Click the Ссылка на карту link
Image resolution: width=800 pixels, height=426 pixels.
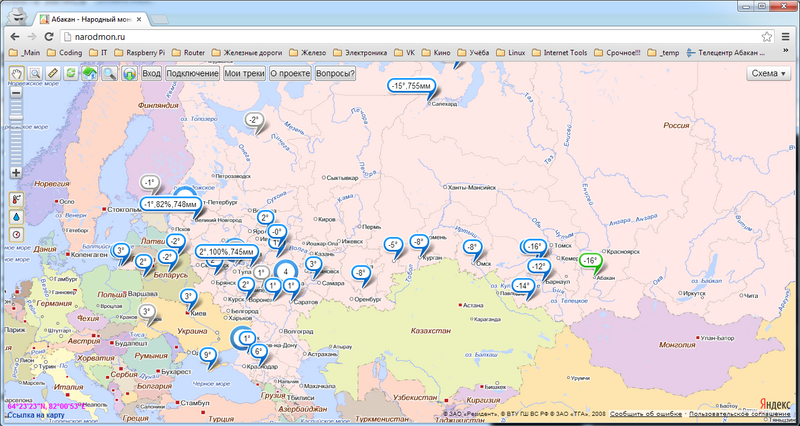pyautogui.click(x=35, y=415)
